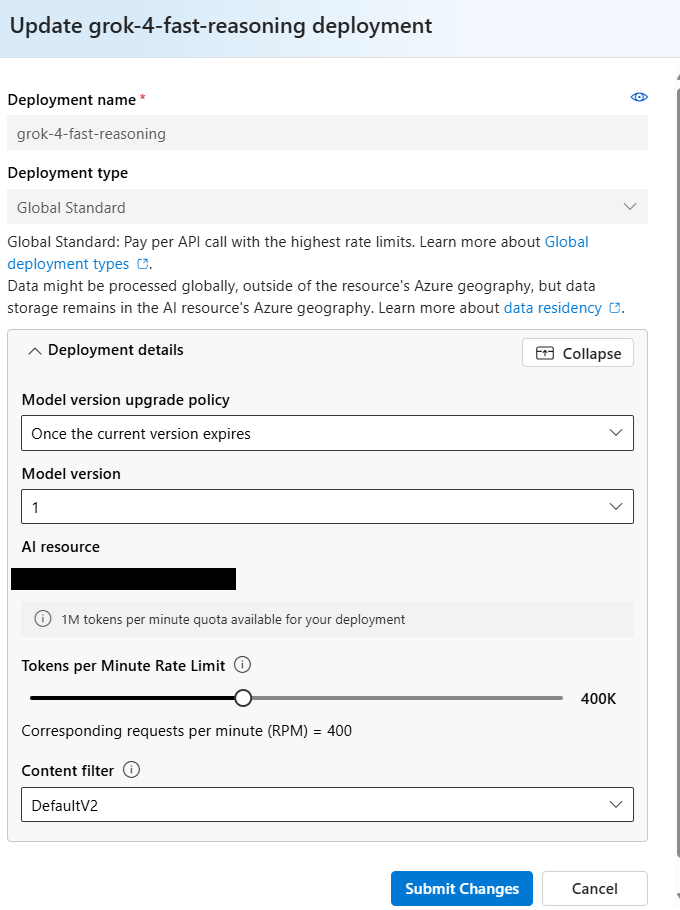Click info icon beside Tokens per Minute Rate Limit
Screen dimensions: 680x910
pyautogui.click(x=242, y=665)
